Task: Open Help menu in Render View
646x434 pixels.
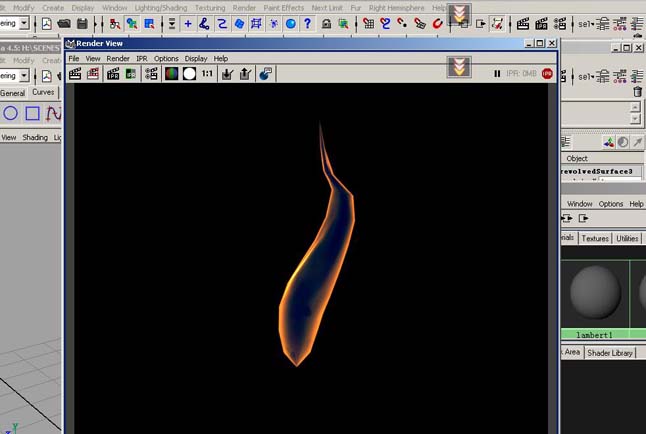Action: tap(221, 59)
